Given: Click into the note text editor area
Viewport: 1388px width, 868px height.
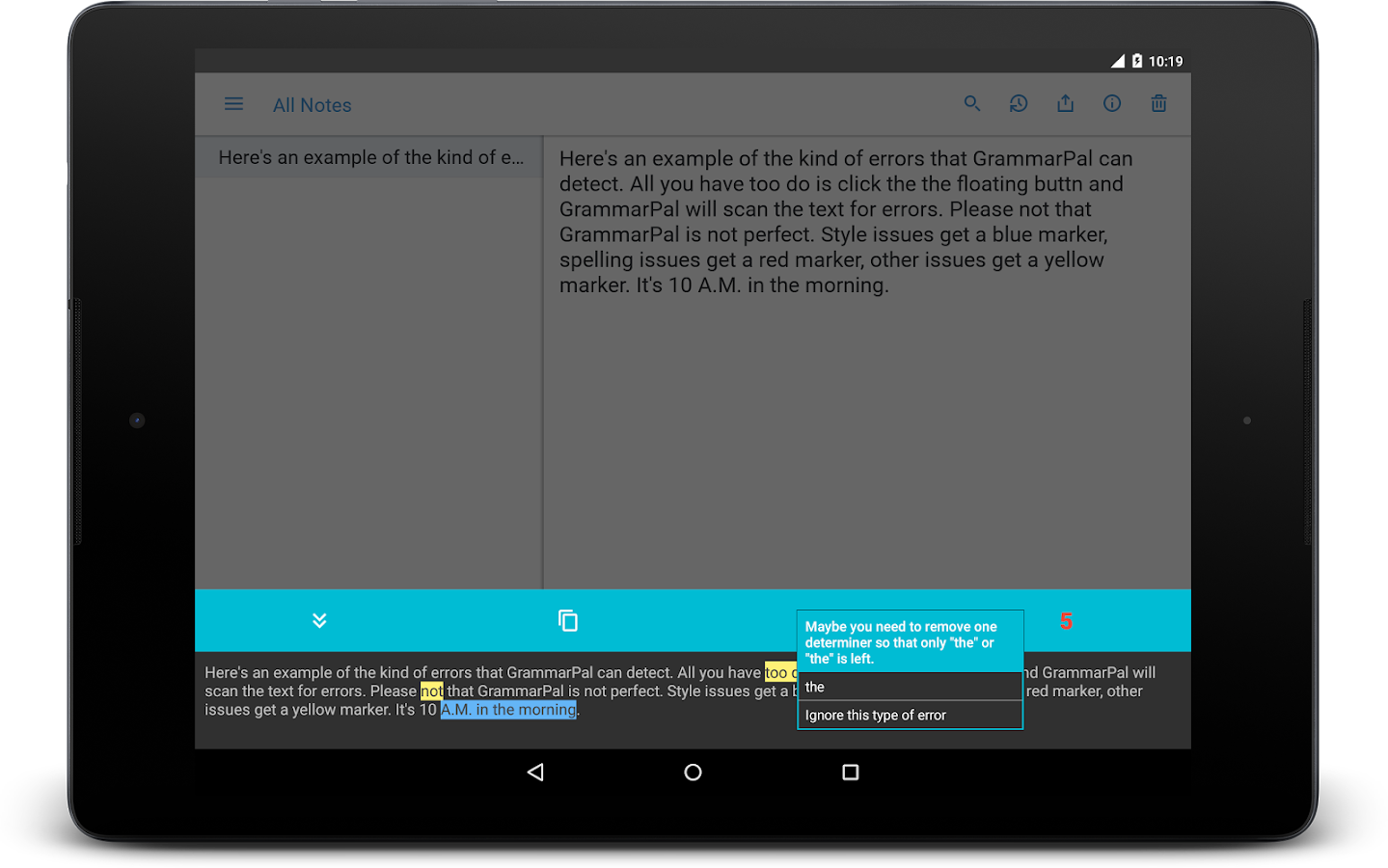Looking at the screenshot, I should point(867,363).
